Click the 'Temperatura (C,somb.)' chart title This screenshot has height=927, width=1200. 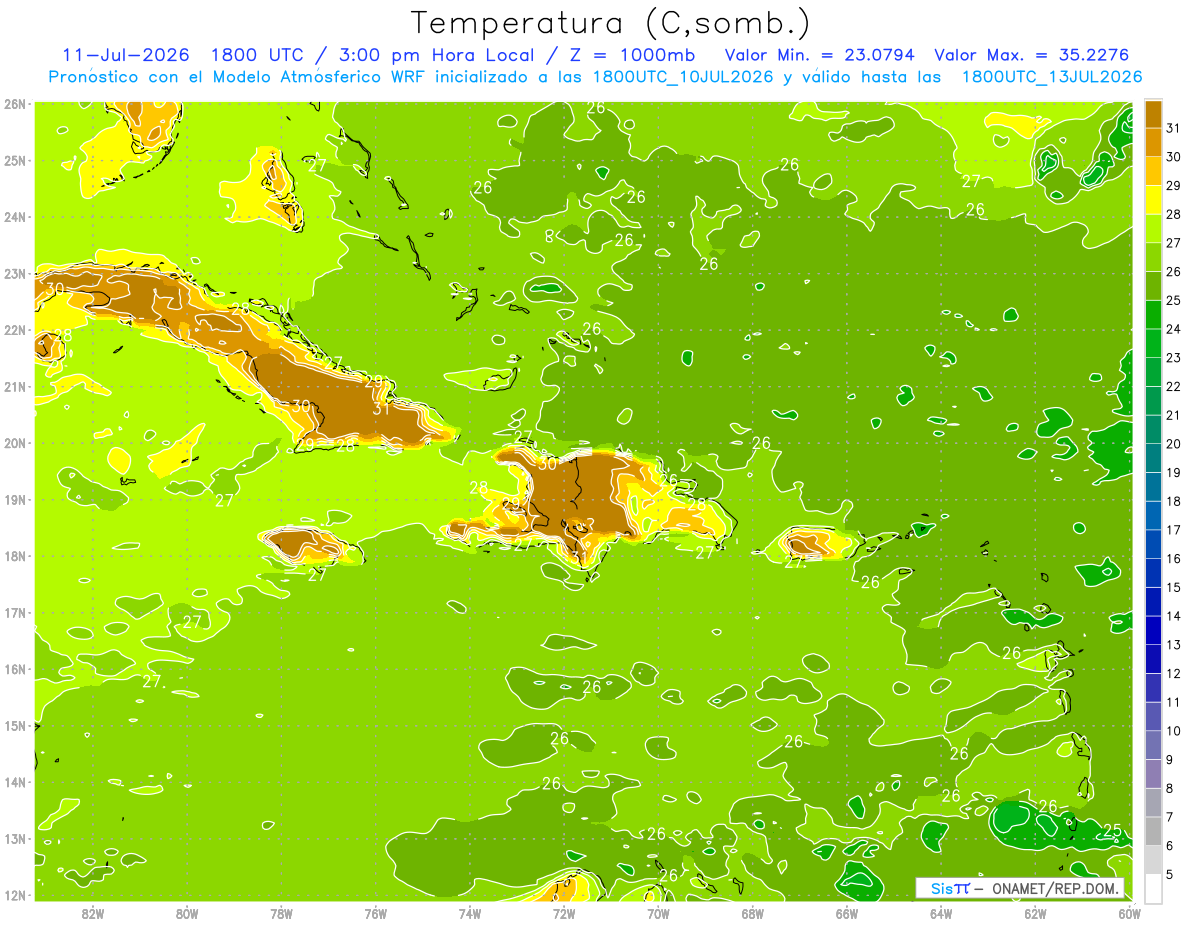[x=610, y=23]
